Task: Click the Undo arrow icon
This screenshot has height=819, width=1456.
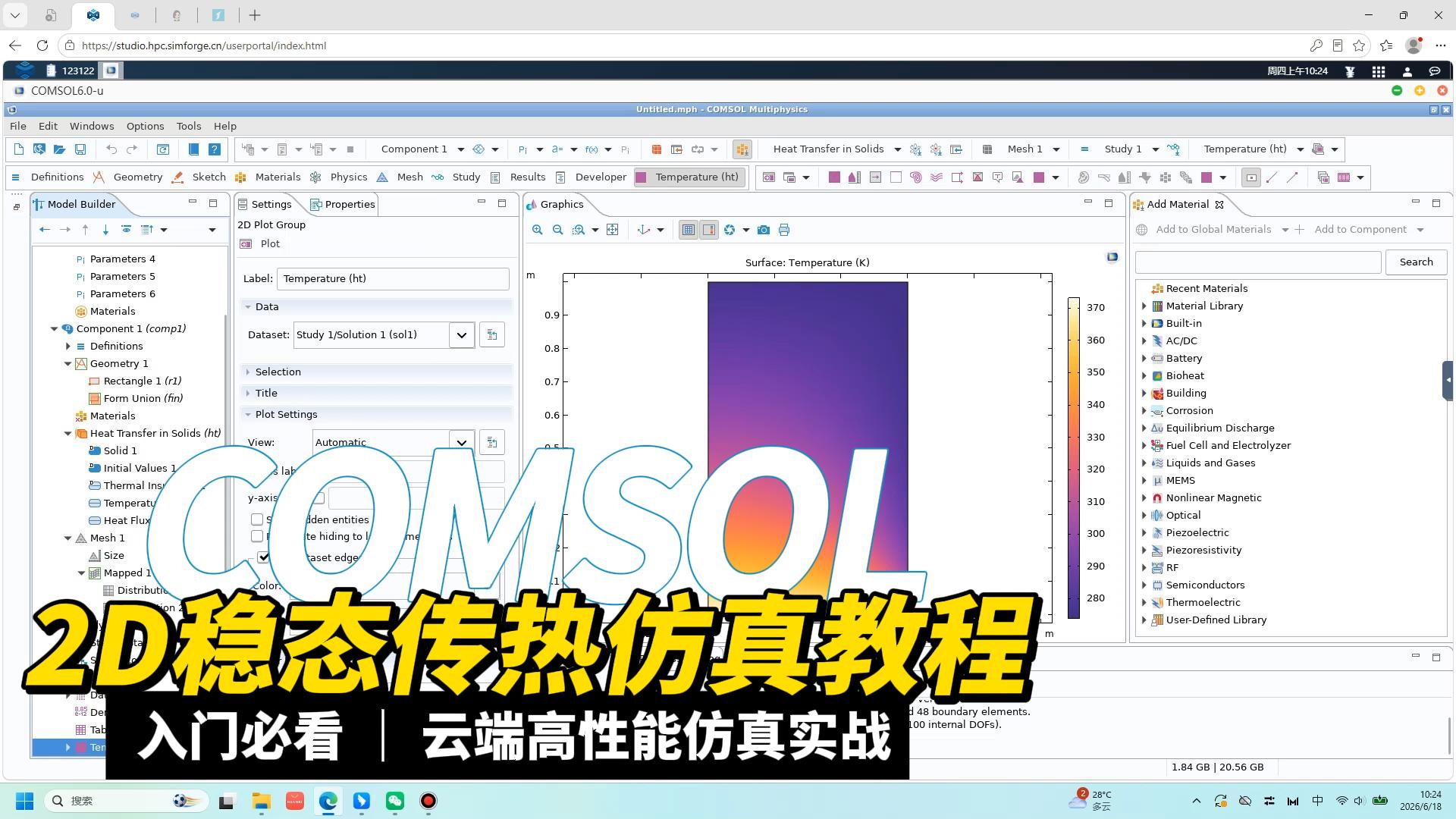Action: [111, 149]
